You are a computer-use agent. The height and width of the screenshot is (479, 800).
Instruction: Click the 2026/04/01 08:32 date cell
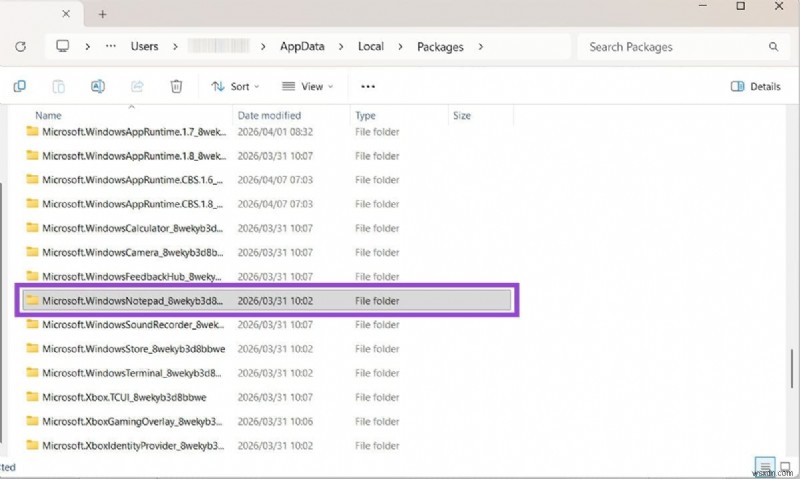tap(276, 132)
